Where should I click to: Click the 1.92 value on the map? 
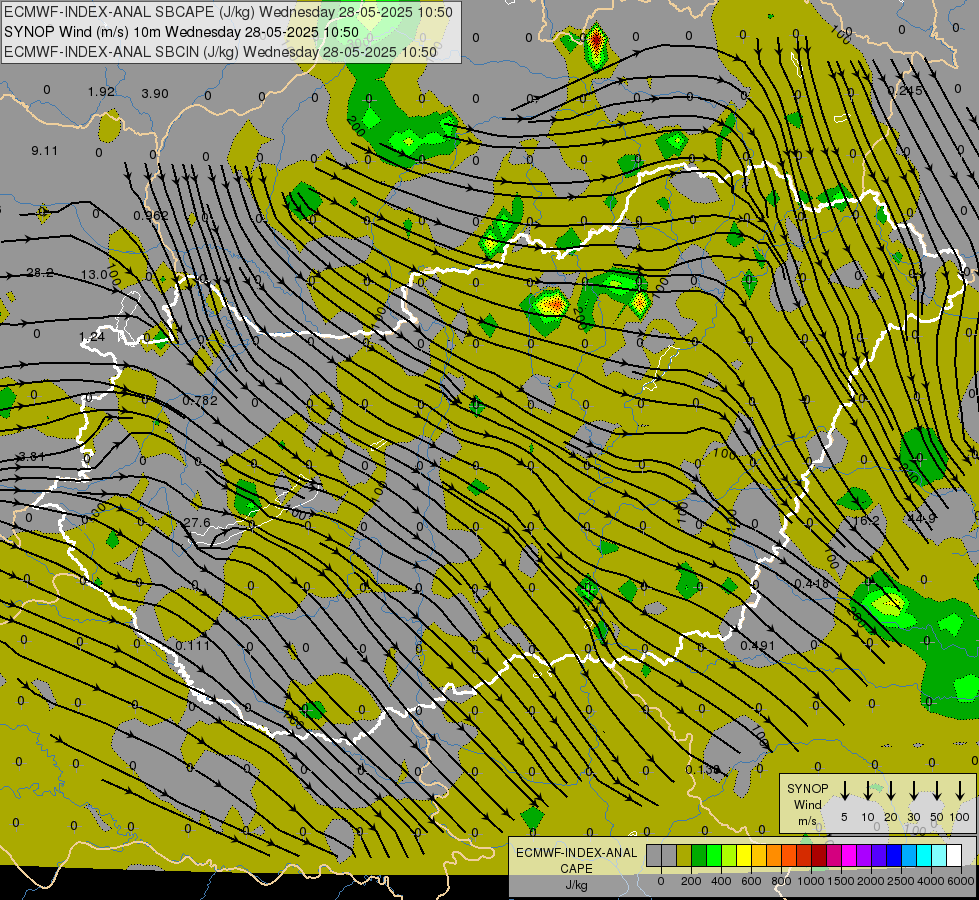coord(101,92)
